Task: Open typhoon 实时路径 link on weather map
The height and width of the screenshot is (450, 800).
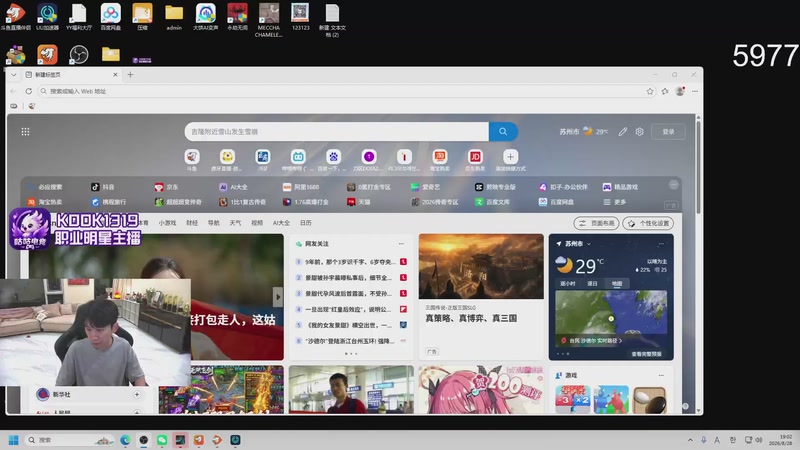Action: [592, 340]
